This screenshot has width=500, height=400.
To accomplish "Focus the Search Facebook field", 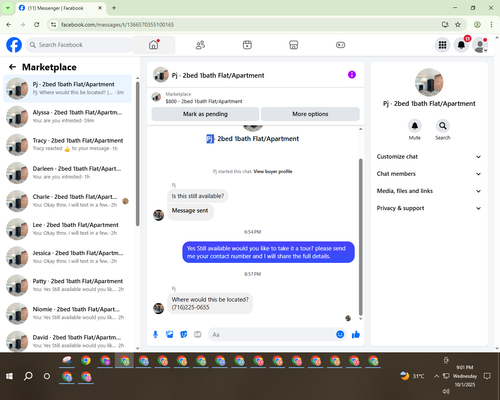I will pos(79,45).
